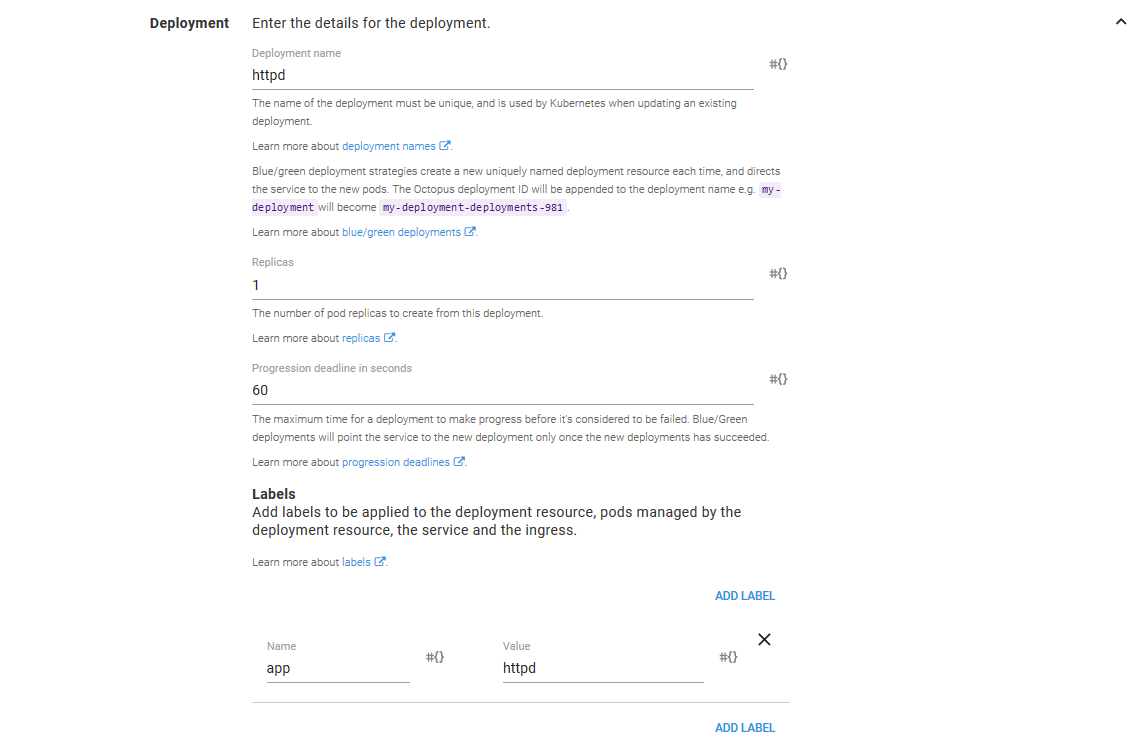Screen dimensions: 1146x756
Task: Click the upper ADD LABEL button
Action: coord(744,596)
